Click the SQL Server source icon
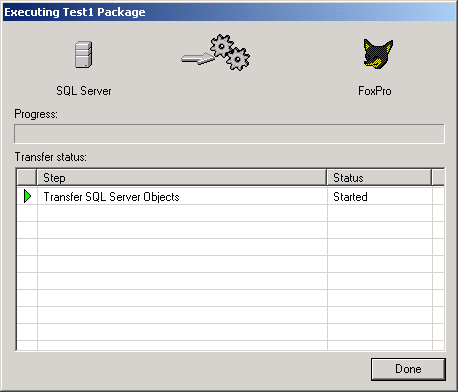Image resolution: width=458 pixels, height=392 pixels. pyautogui.click(x=83, y=54)
